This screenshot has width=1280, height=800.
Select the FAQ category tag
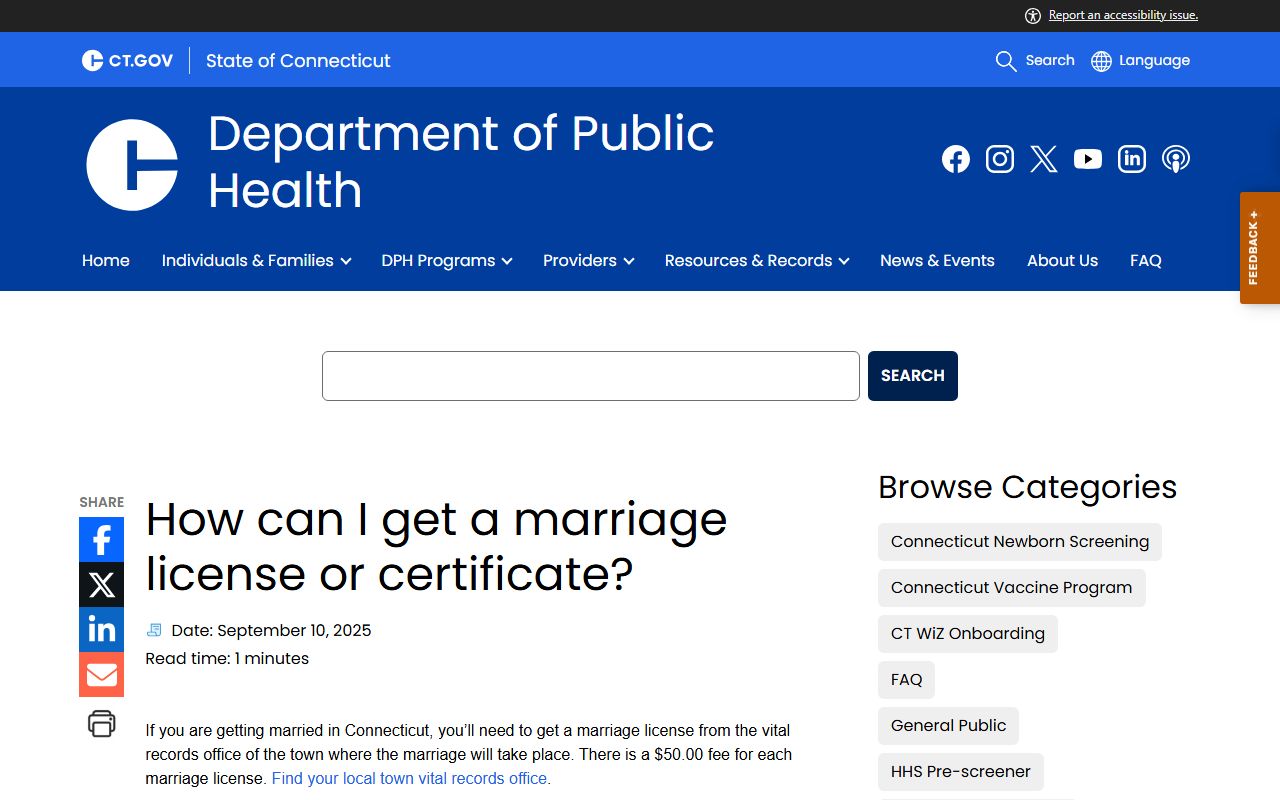click(x=907, y=680)
